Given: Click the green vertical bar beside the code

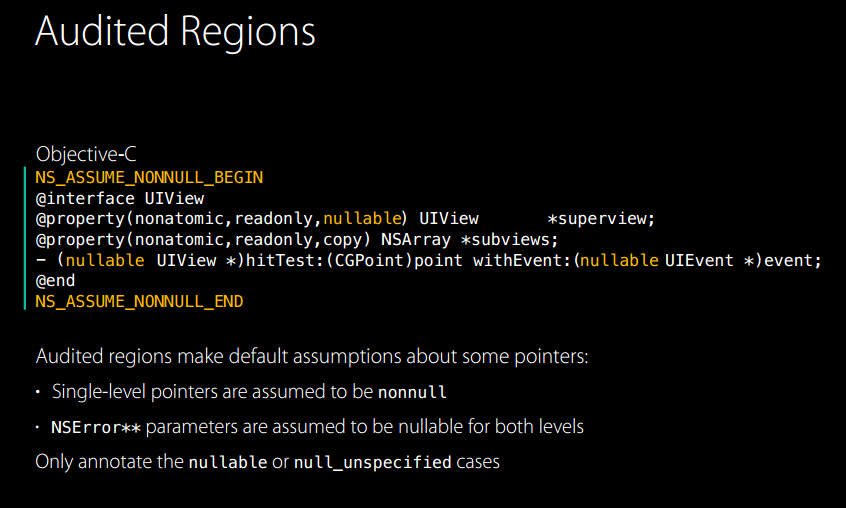Looking at the screenshot, I should (27, 240).
